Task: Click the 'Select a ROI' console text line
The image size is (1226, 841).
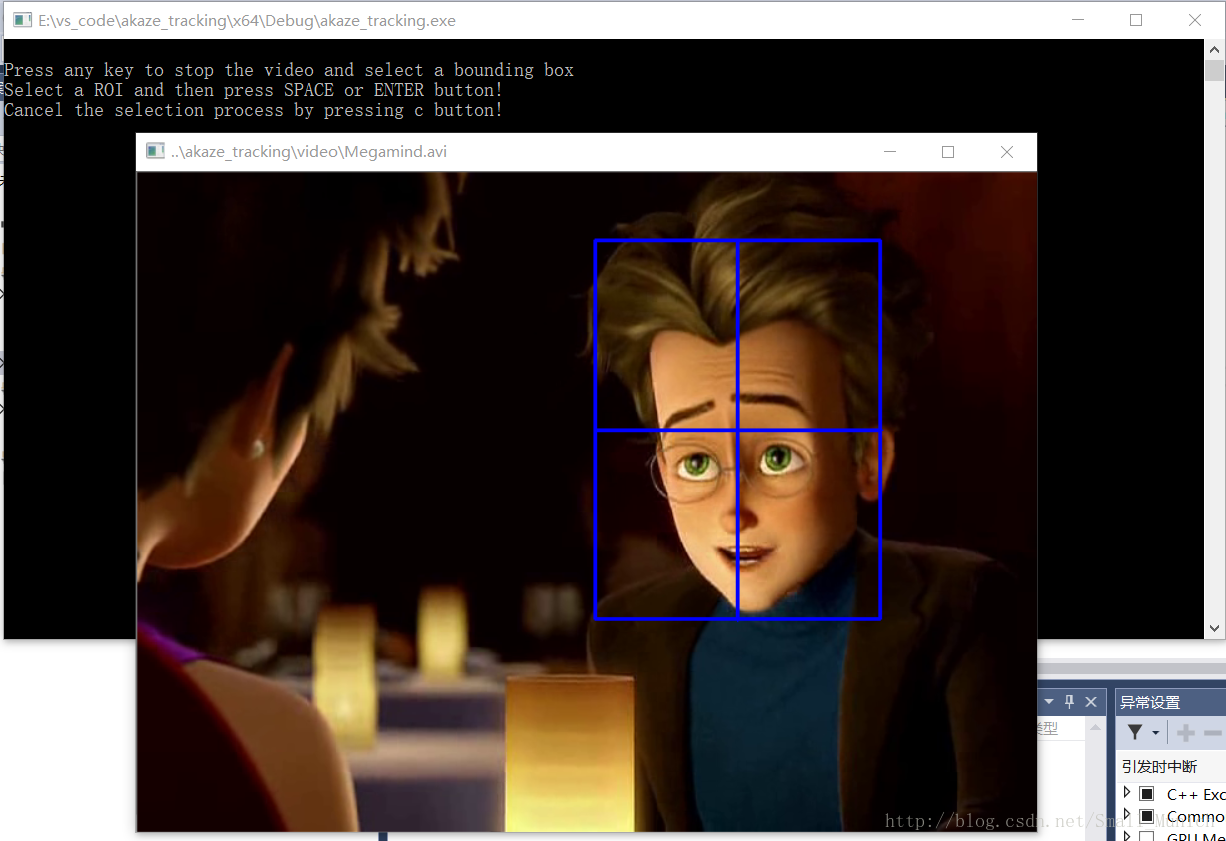Action: (254, 90)
